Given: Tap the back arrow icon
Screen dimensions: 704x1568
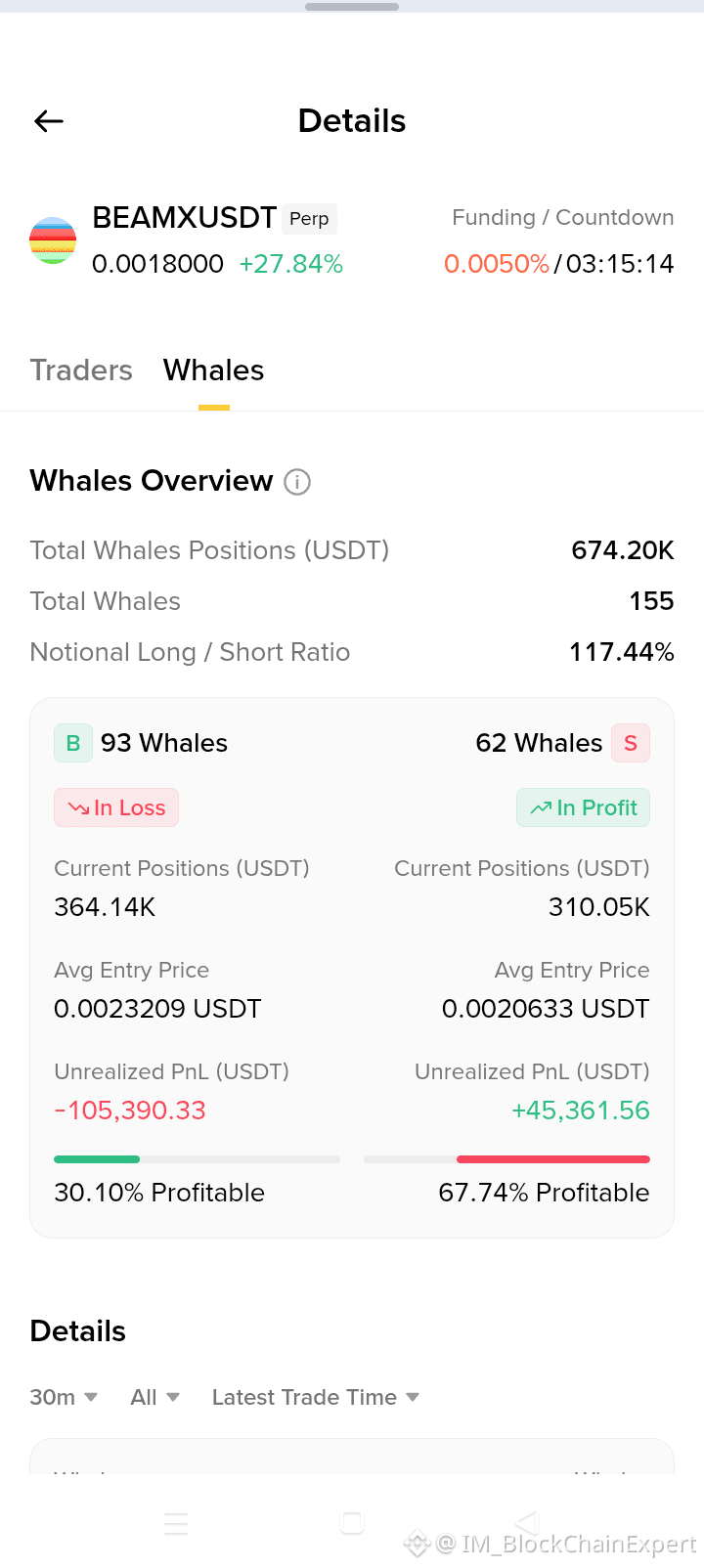Looking at the screenshot, I should (x=49, y=121).
